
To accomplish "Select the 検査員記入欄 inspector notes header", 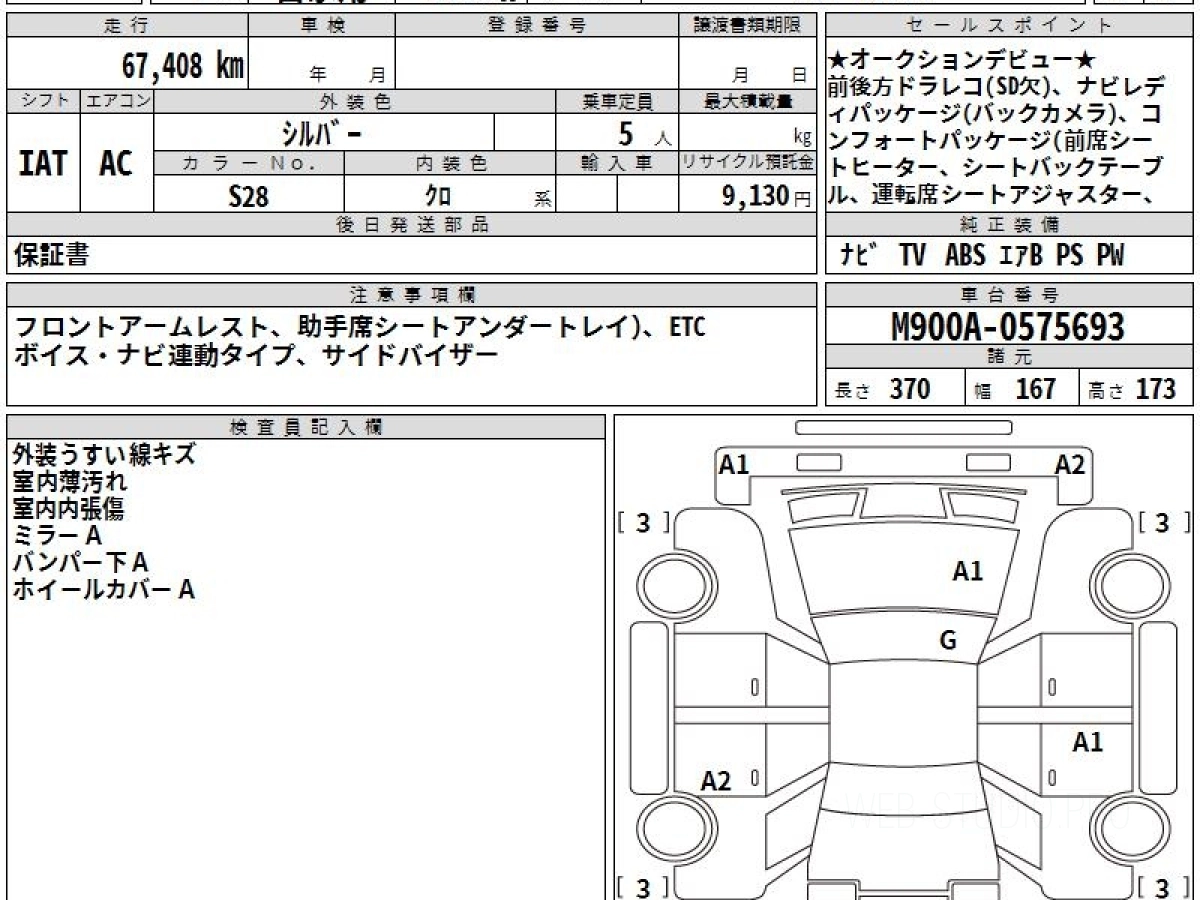I will (x=300, y=425).
